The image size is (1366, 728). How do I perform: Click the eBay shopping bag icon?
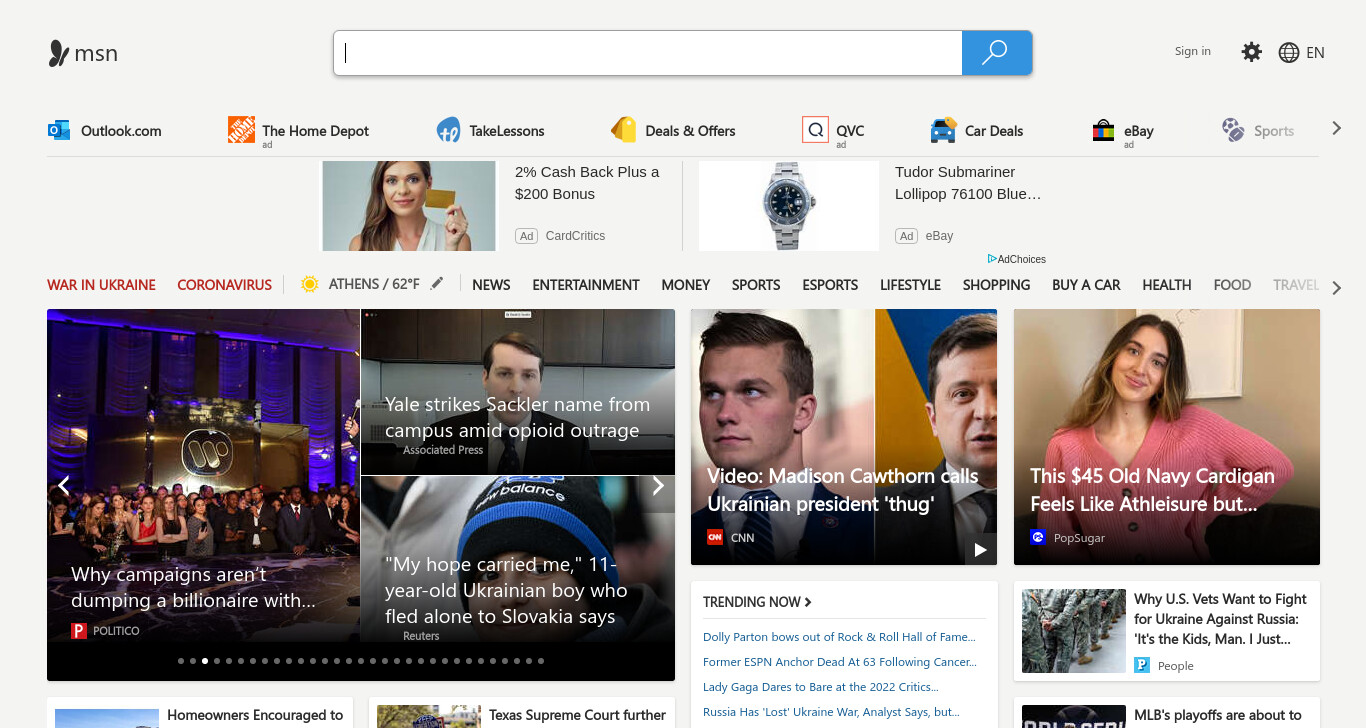pyautogui.click(x=1103, y=130)
